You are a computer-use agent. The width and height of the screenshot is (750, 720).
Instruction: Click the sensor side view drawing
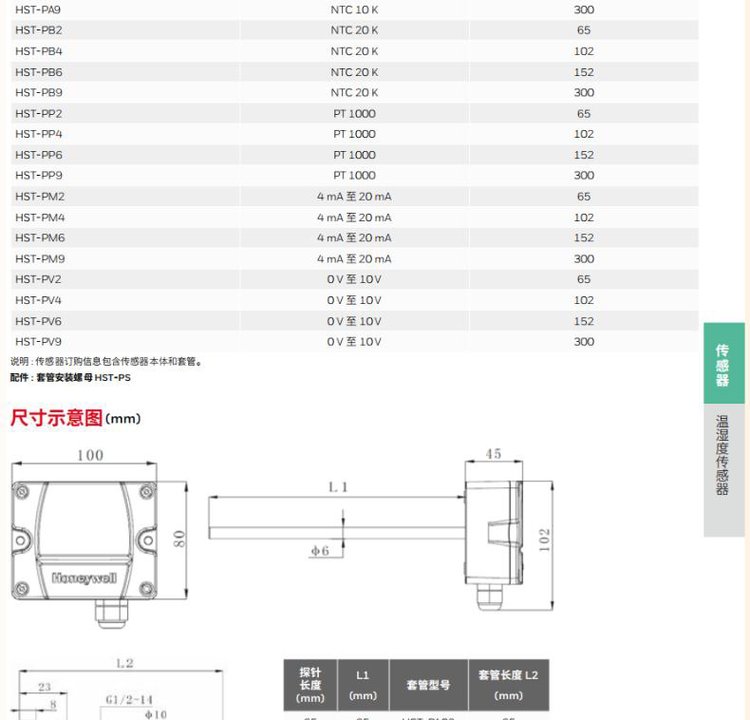click(x=493, y=531)
